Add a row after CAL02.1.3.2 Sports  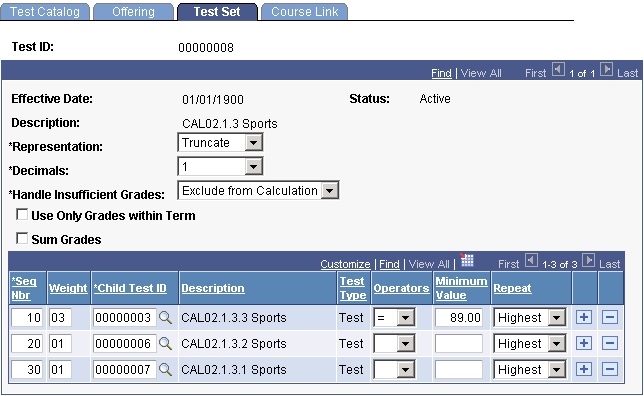pos(584,343)
